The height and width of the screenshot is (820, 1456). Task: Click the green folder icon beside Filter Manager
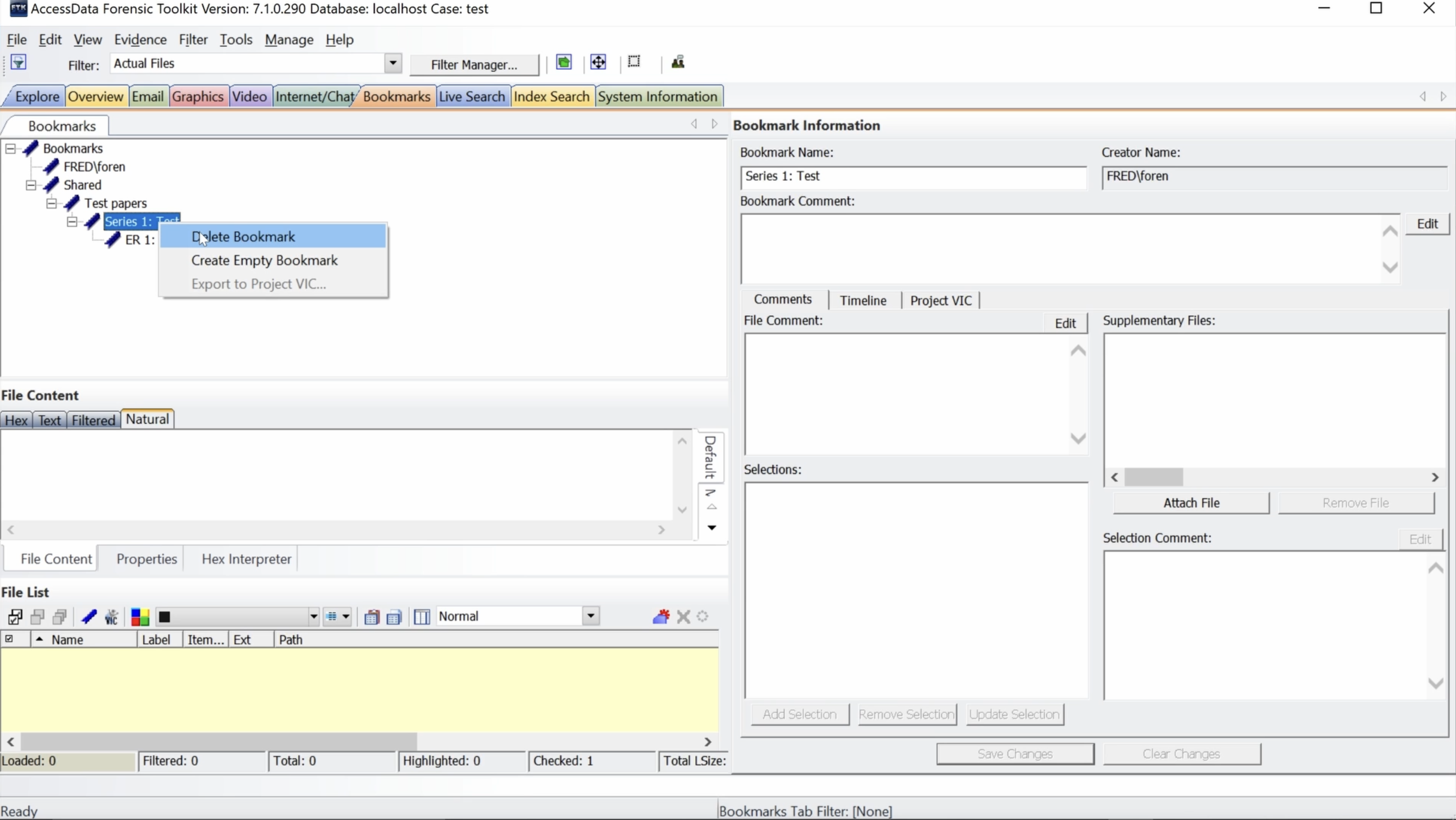point(563,62)
